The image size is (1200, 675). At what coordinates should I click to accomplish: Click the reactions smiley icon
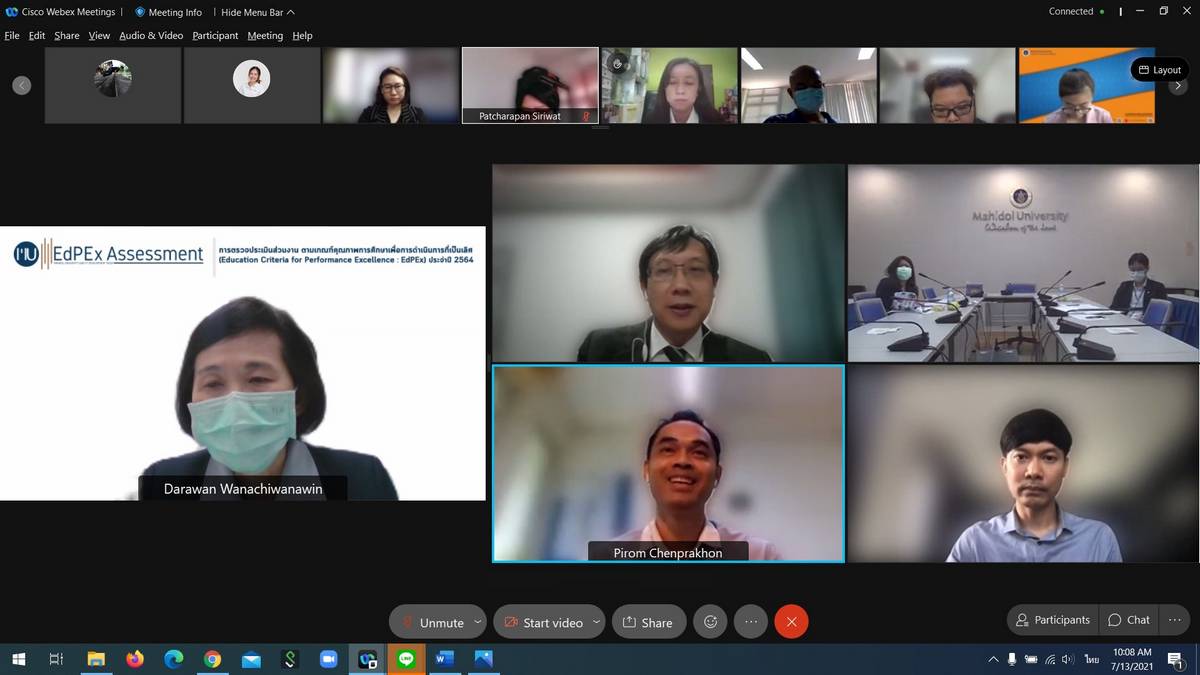[x=710, y=622]
